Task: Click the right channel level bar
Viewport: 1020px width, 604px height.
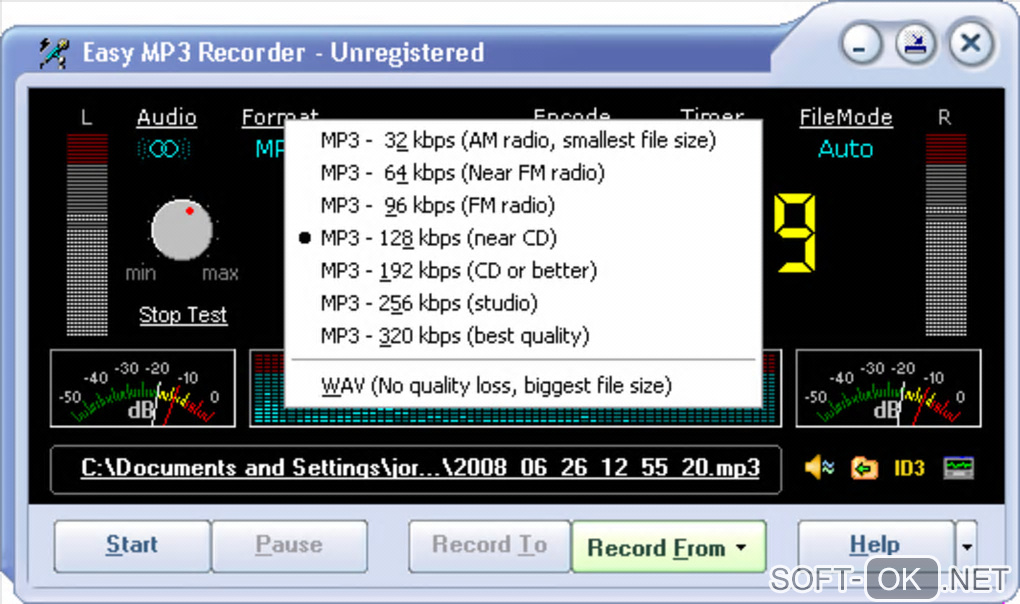Action: coord(946,235)
